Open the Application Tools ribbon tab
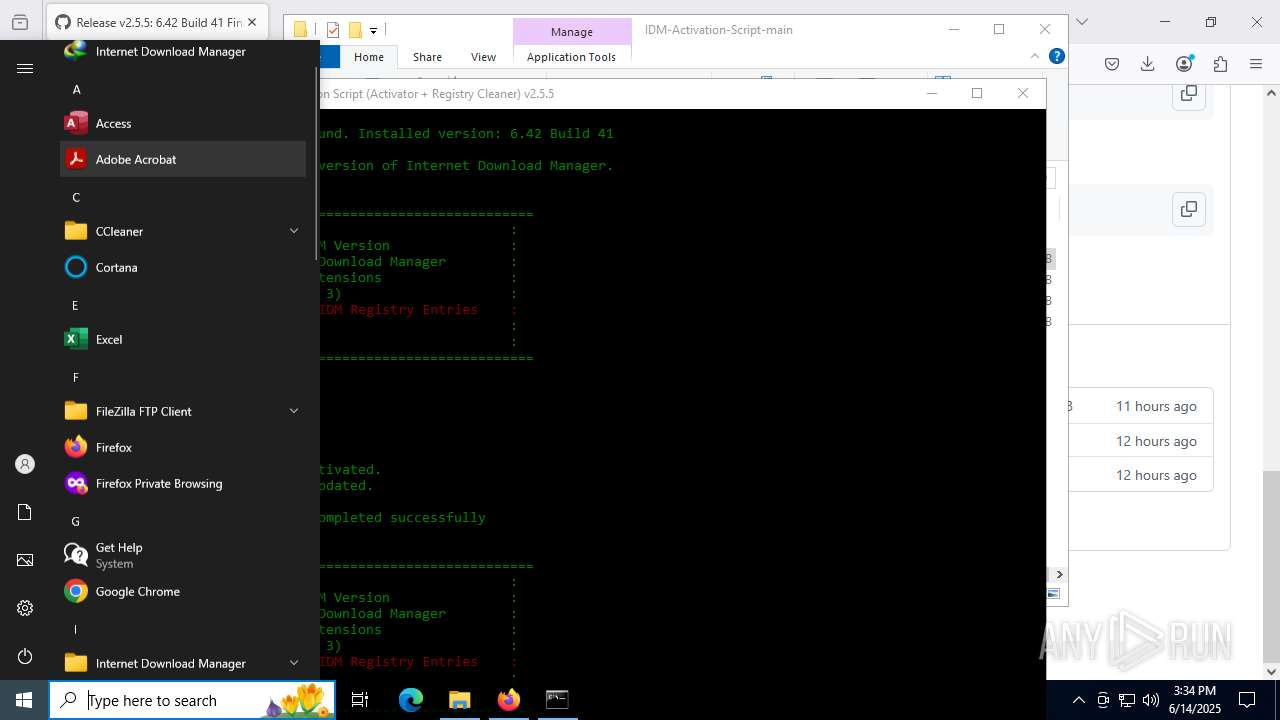 tap(571, 57)
